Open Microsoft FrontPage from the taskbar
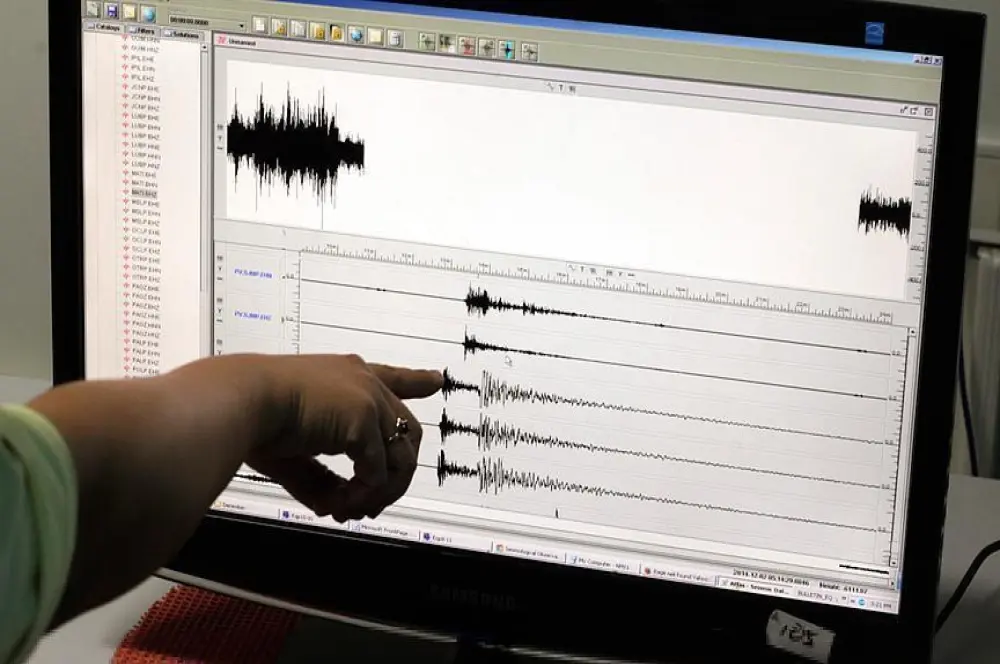 (x=386, y=530)
